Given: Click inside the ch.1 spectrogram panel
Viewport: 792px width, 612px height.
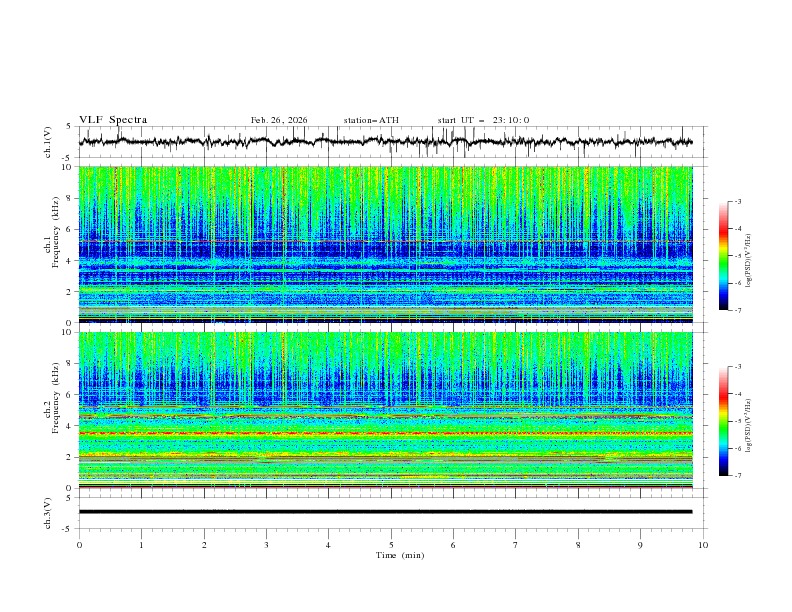Looking at the screenshot, I should click(386, 244).
